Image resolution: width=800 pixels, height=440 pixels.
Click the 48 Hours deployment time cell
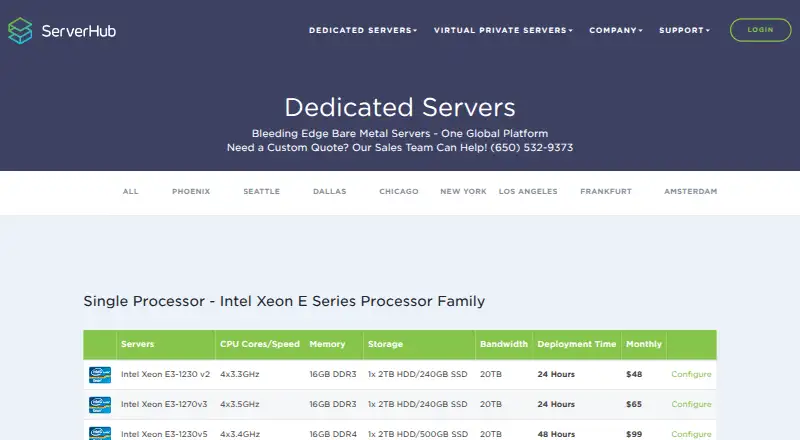(556, 434)
